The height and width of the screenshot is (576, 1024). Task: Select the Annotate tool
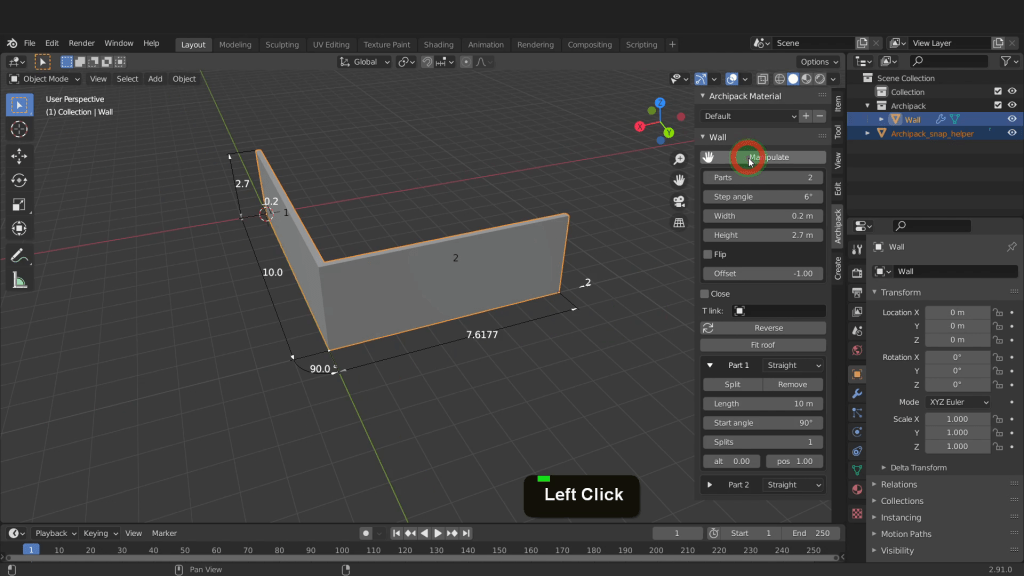pyautogui.click(x=18, y=256)
